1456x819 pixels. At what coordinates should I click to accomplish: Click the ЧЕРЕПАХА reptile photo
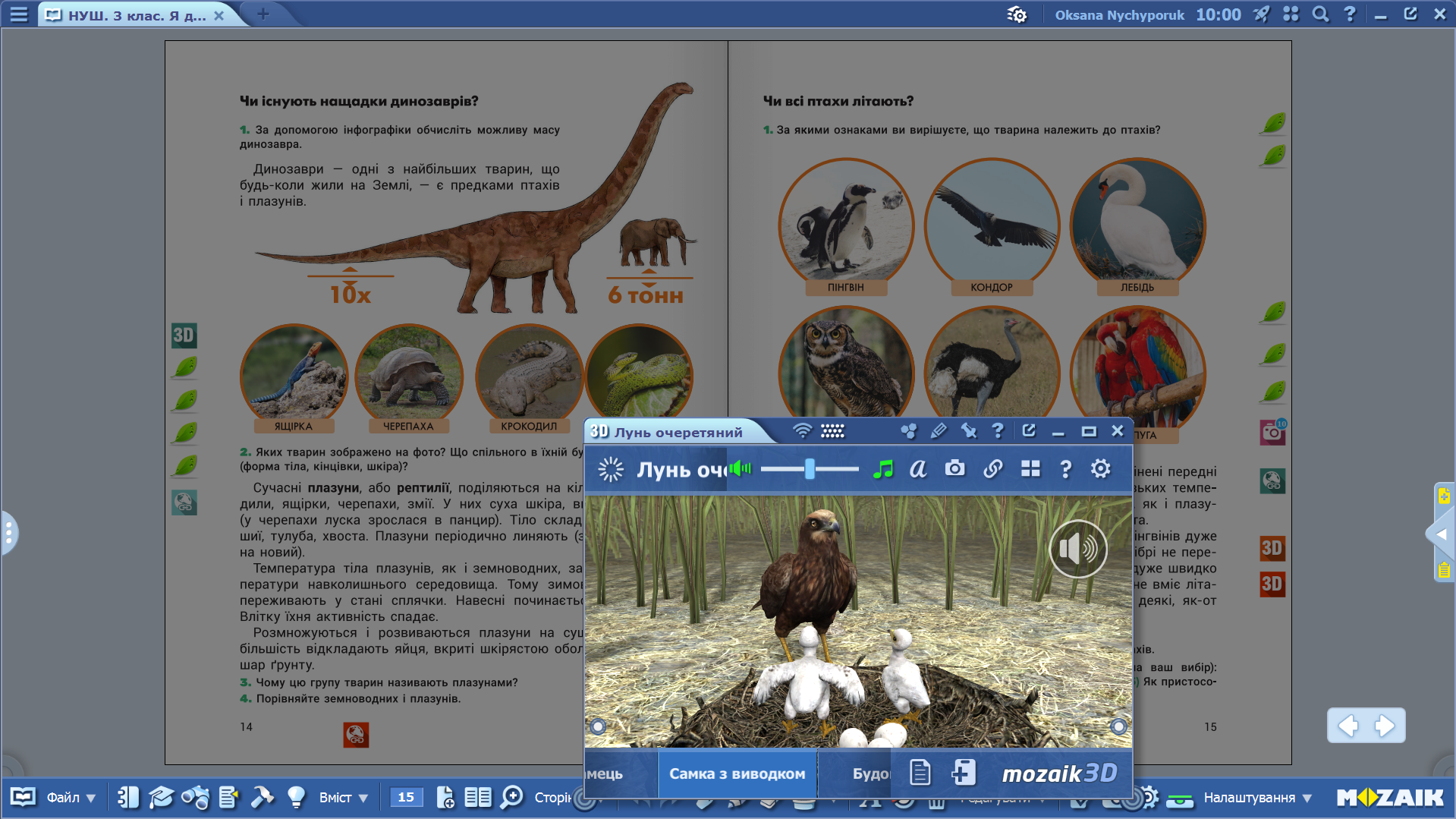(x=408, y=378)
